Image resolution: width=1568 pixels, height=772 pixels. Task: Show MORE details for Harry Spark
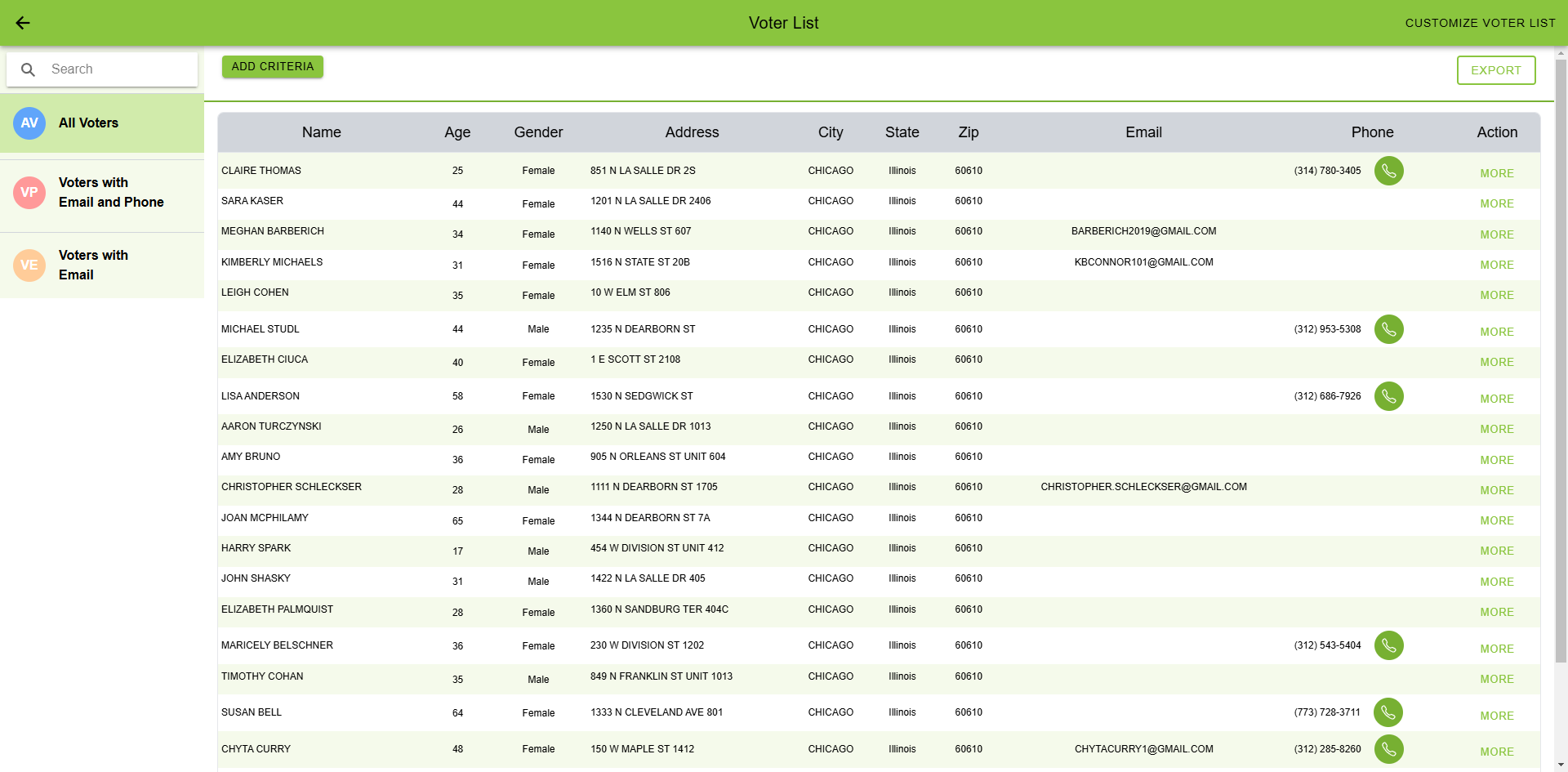(x=1496, y=551)
